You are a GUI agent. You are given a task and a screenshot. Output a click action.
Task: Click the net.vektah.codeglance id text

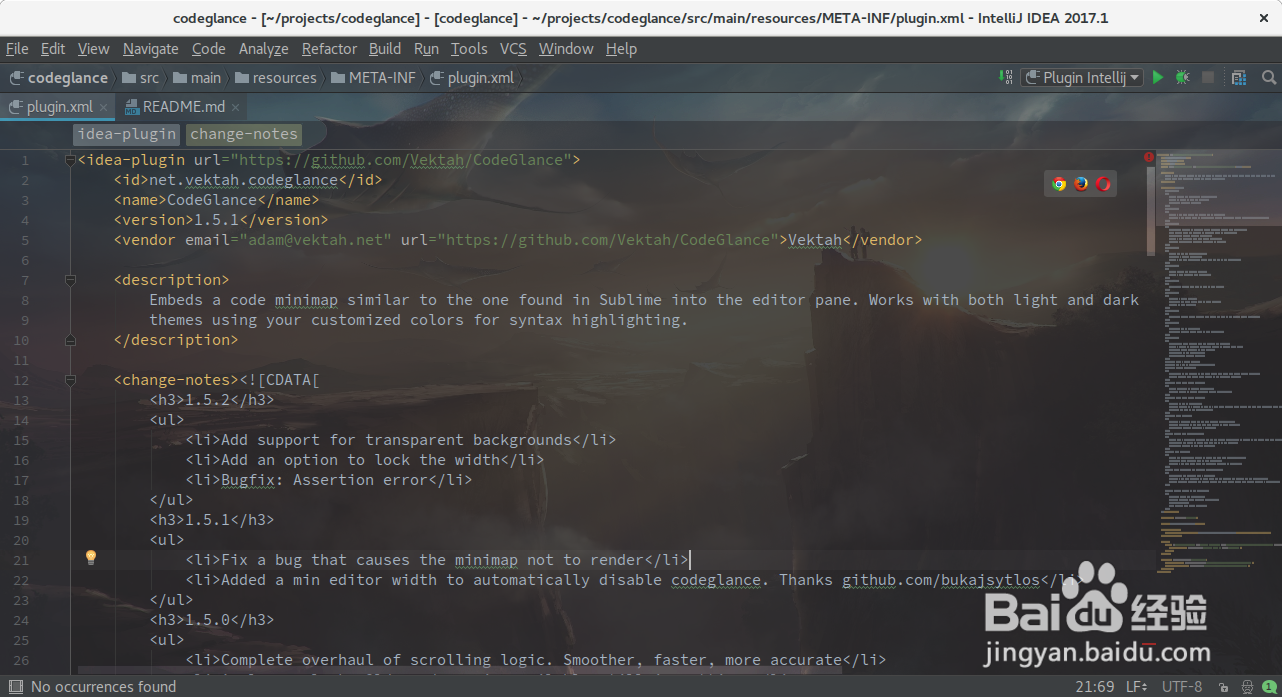pos(244,180)
